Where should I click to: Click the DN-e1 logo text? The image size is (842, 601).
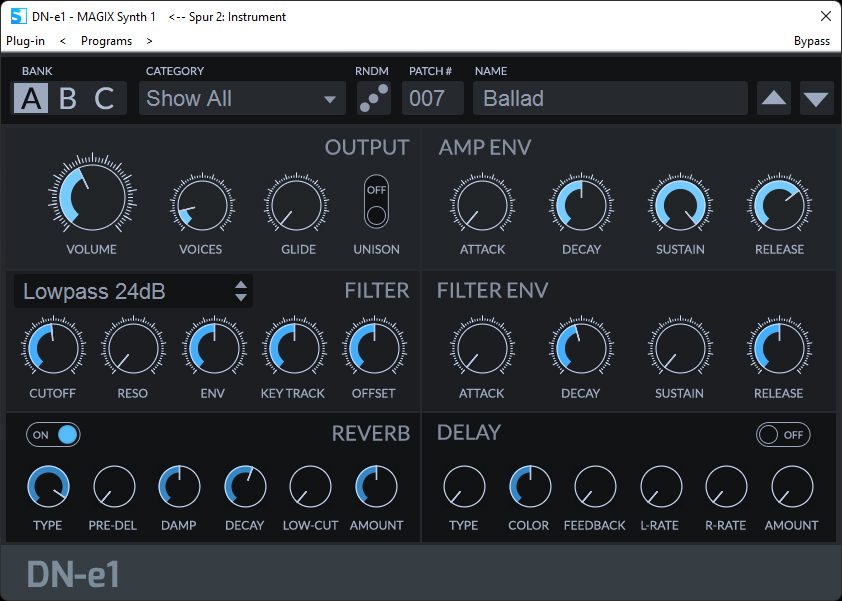click(x=73, y=574)
